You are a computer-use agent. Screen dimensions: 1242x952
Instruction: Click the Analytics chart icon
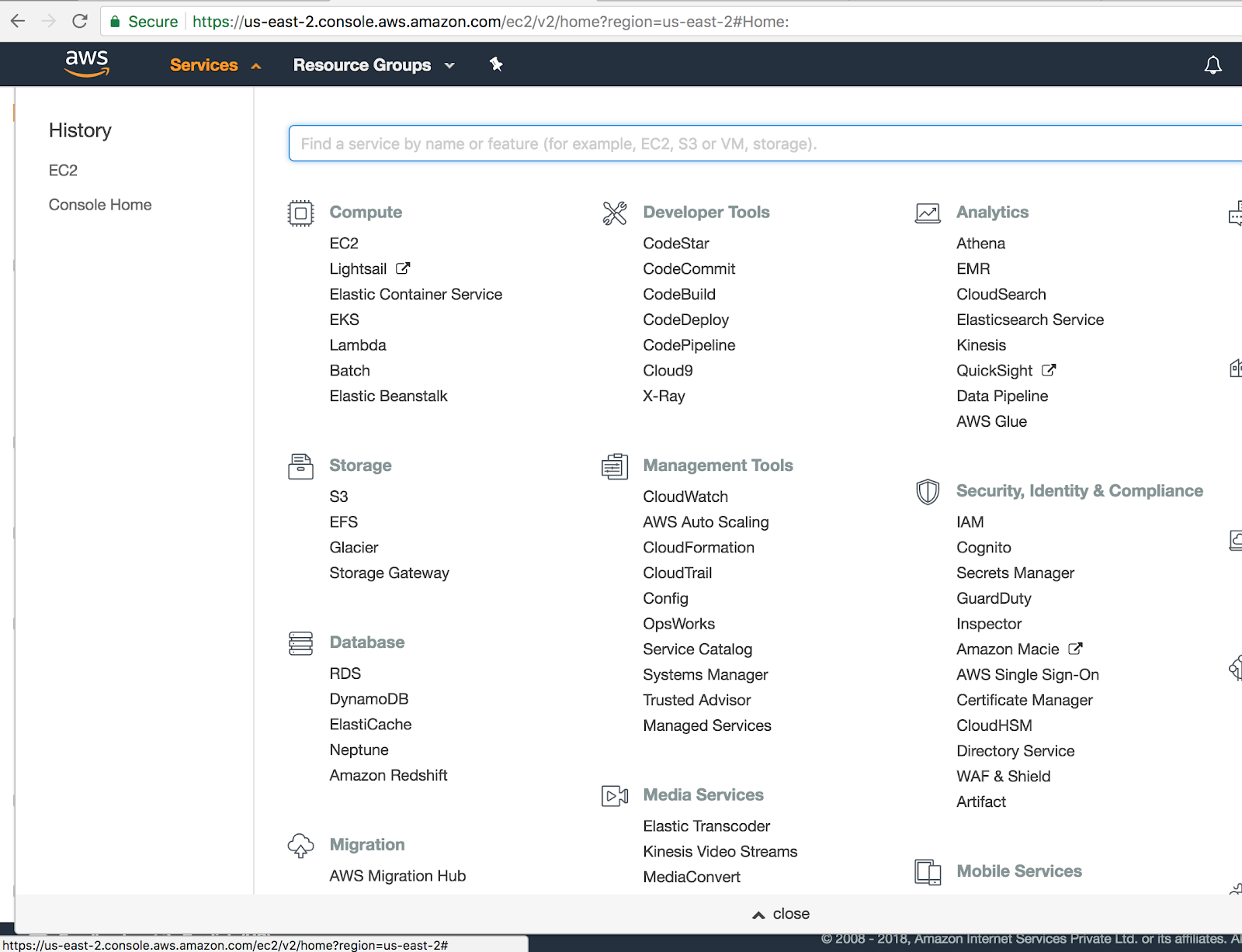928,213
